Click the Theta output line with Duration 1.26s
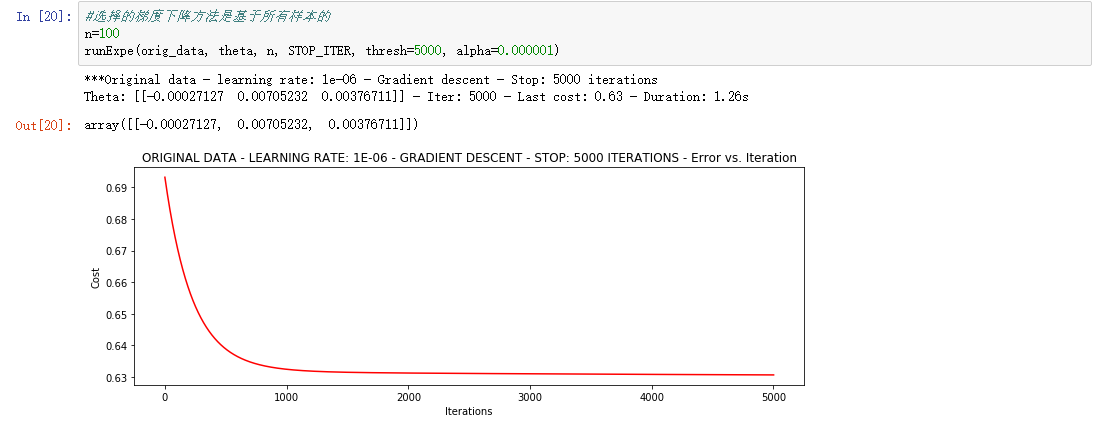Viewport: 1094px width, 425px height. [416, 96]
